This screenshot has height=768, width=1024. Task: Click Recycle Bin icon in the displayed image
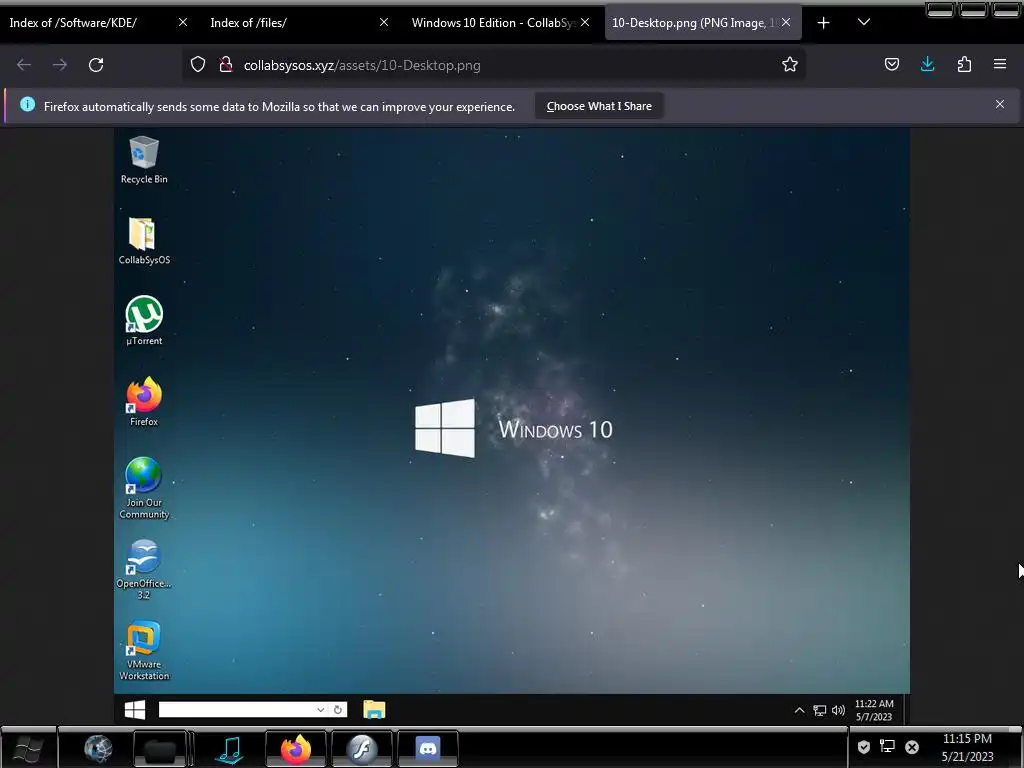point(144,160)
